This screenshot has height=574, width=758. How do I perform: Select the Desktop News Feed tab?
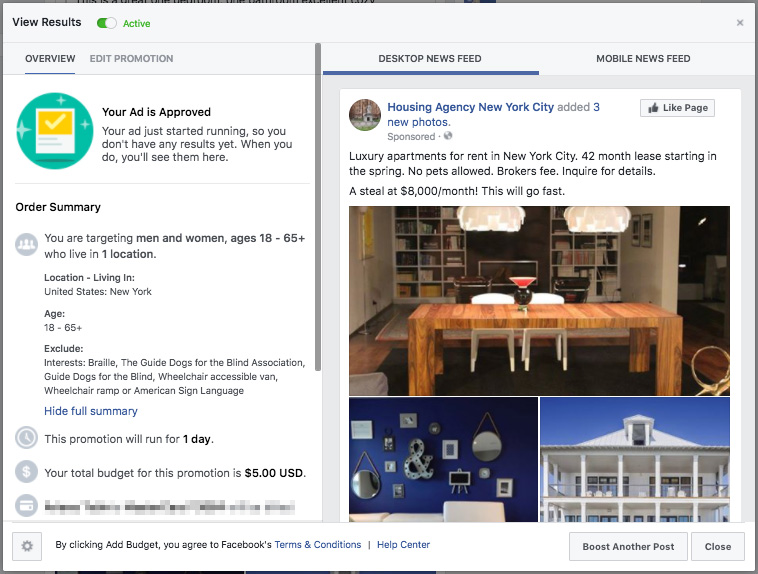430,59
